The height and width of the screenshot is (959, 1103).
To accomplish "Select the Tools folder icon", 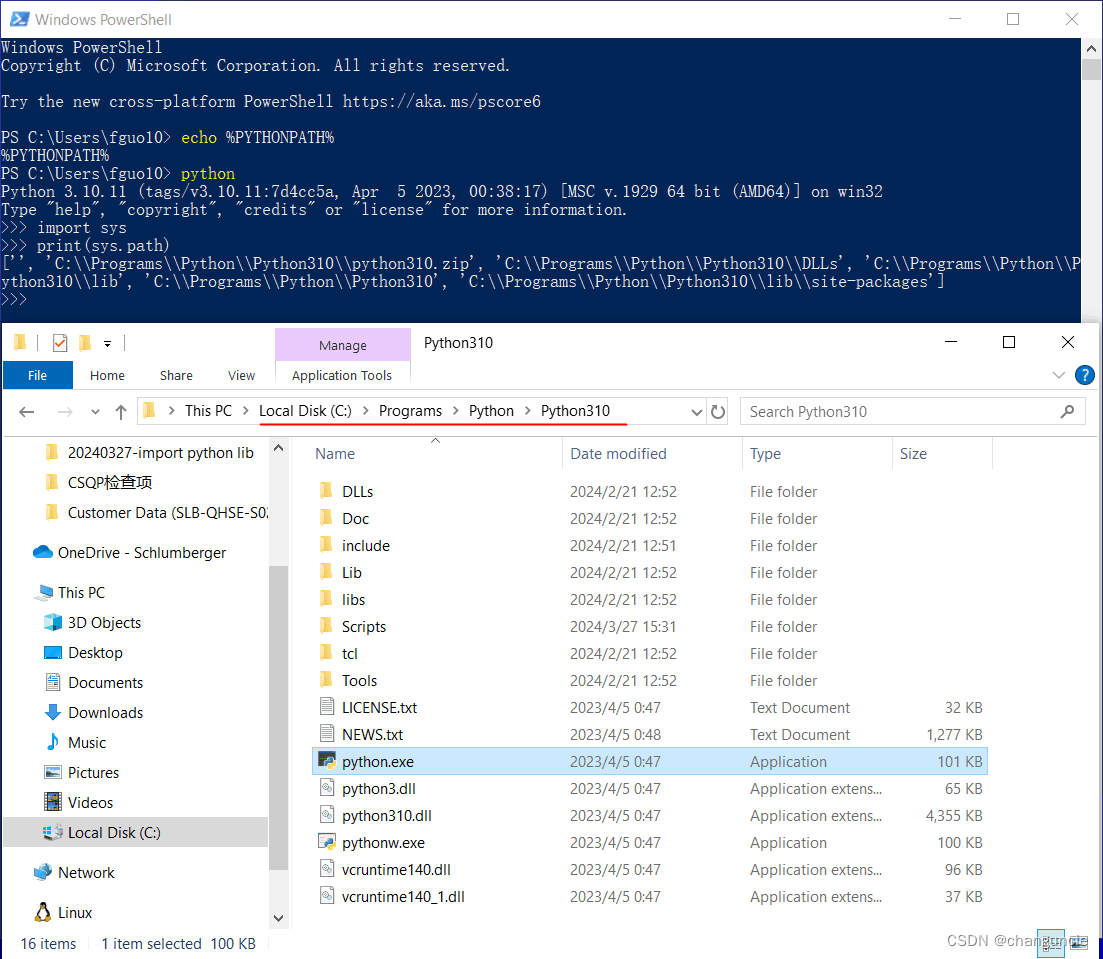I will 326,680.
